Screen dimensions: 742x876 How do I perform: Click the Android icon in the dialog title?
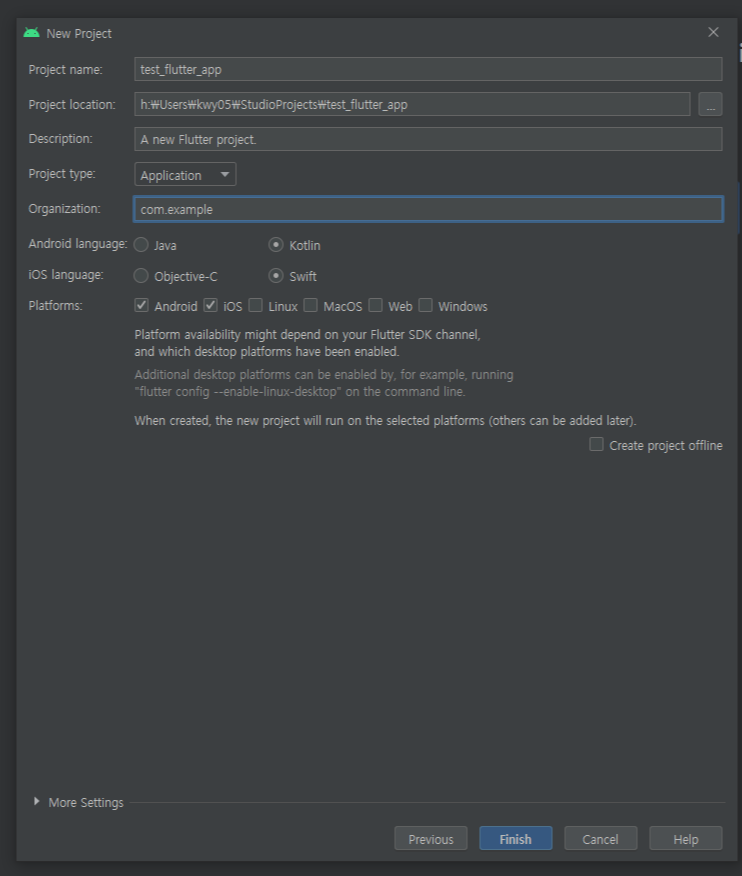click(31, 33)
